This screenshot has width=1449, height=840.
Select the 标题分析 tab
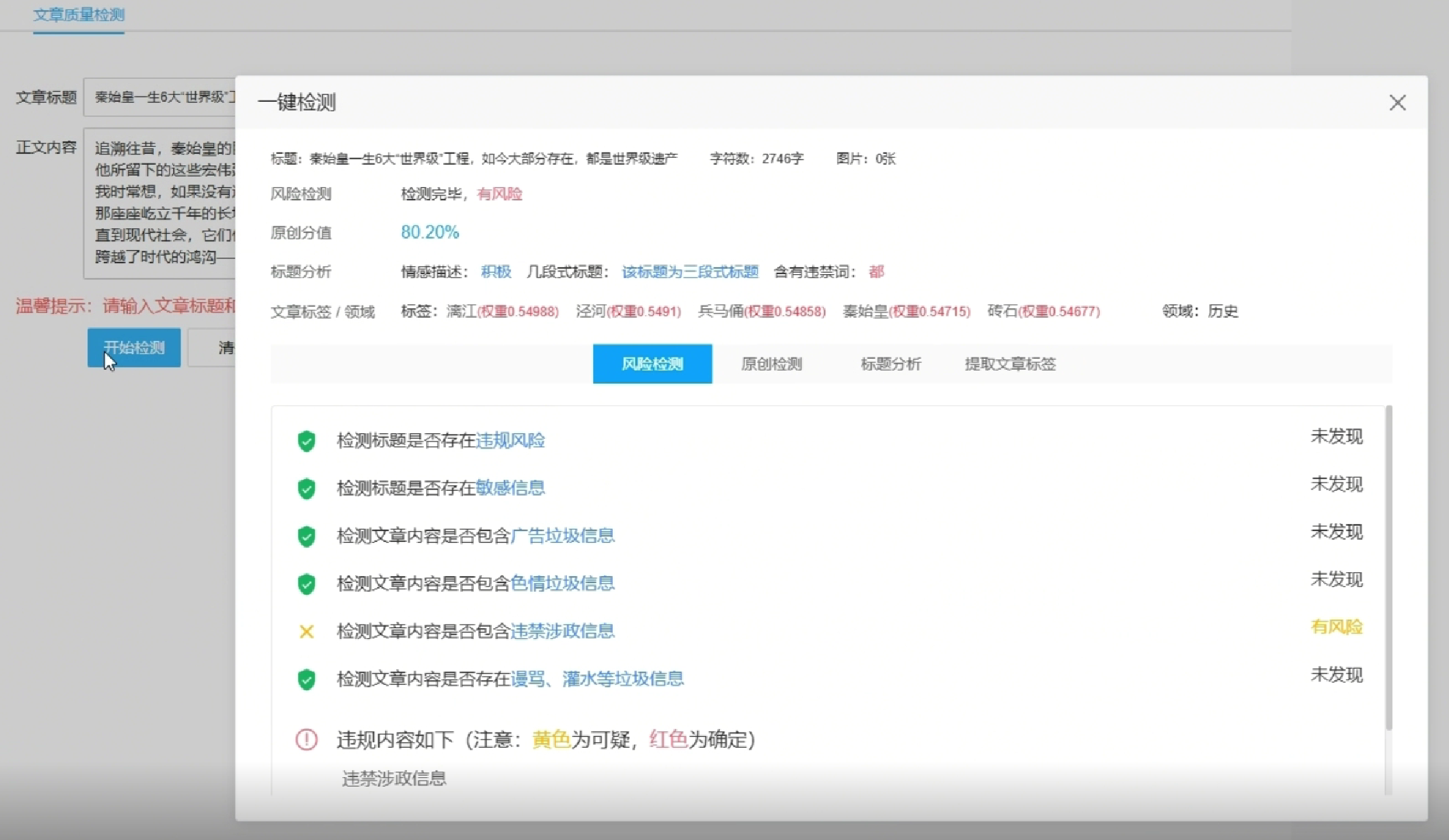coord(890,364)
